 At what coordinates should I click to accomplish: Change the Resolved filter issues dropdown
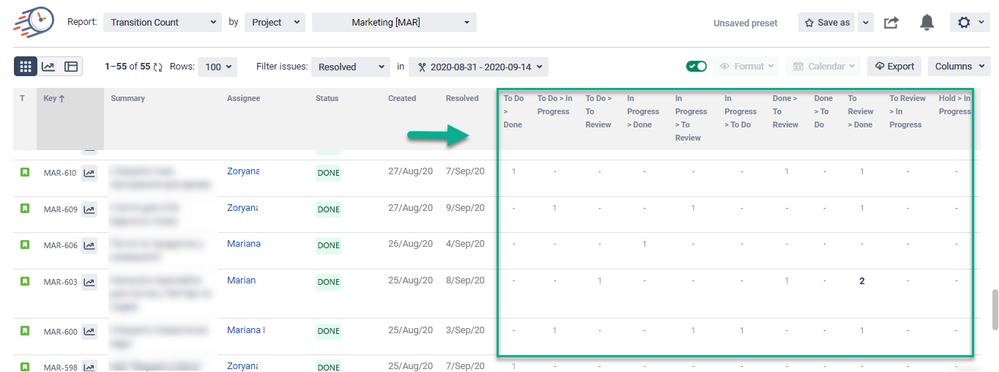coord(350,66)
